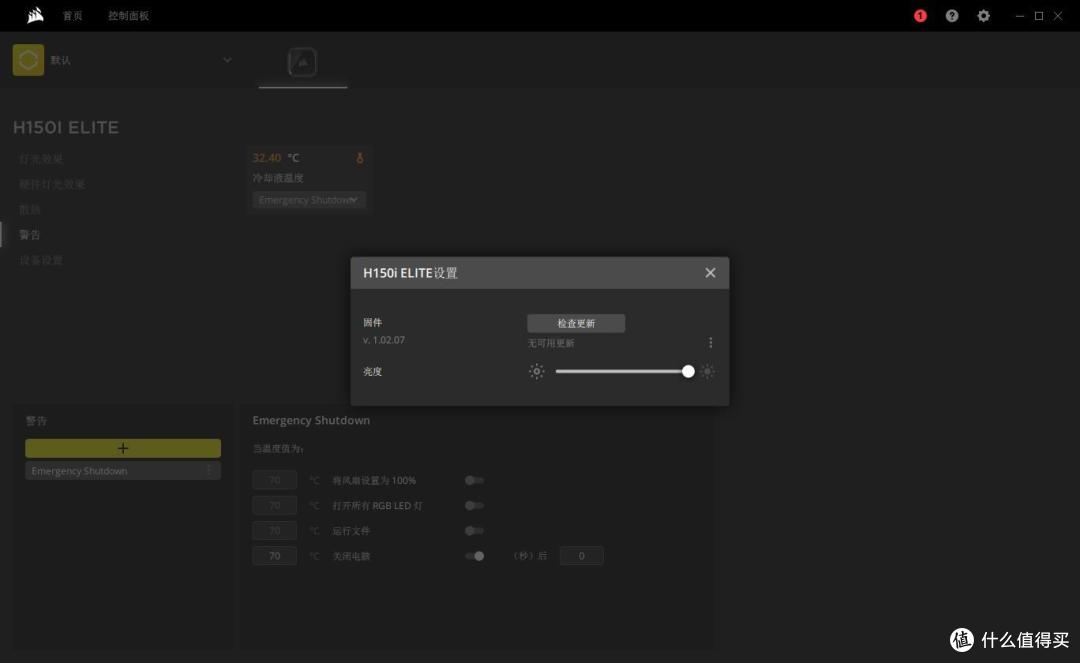Select the Emergency Shutdown alert entry
The image size is (1080, 663).
(123, 471)
